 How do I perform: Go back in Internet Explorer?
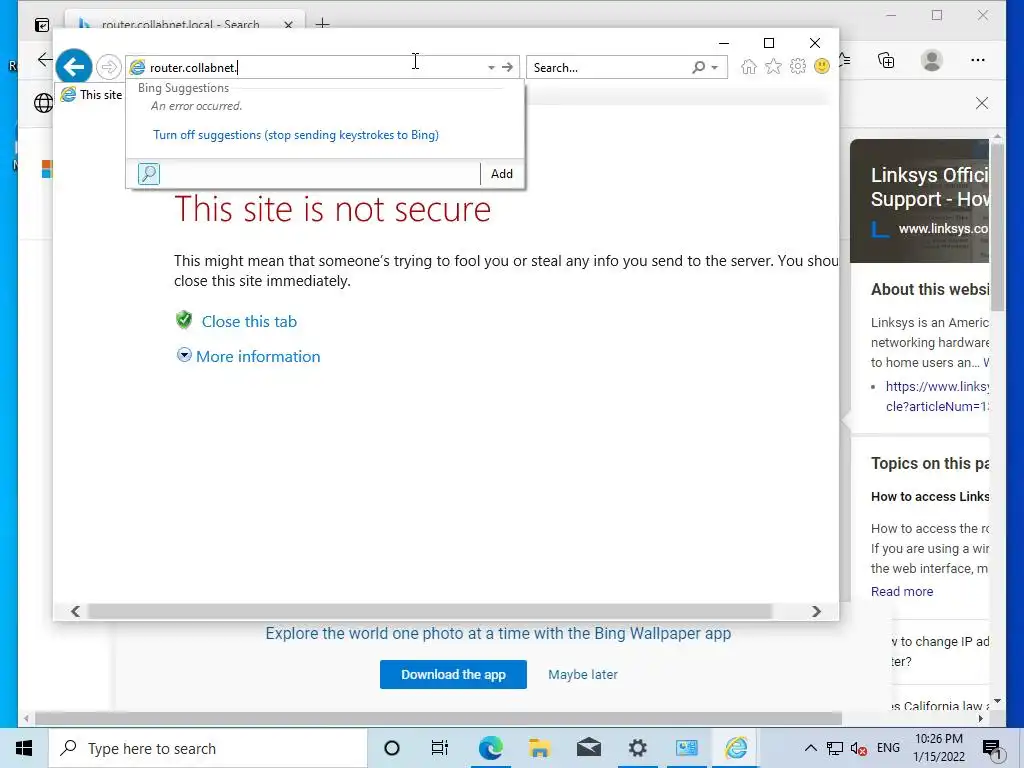74,67
